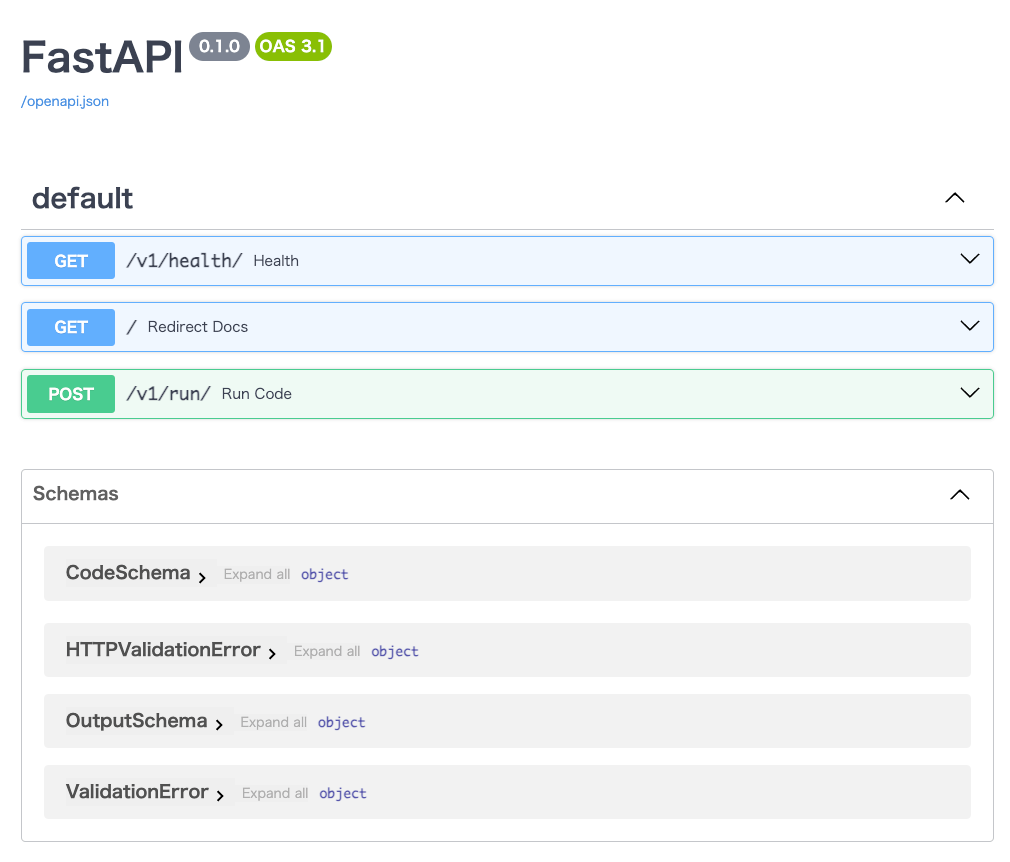Collapse the Schemas section chevron
Screen dimensions: 1010x862
pos(960,494)
